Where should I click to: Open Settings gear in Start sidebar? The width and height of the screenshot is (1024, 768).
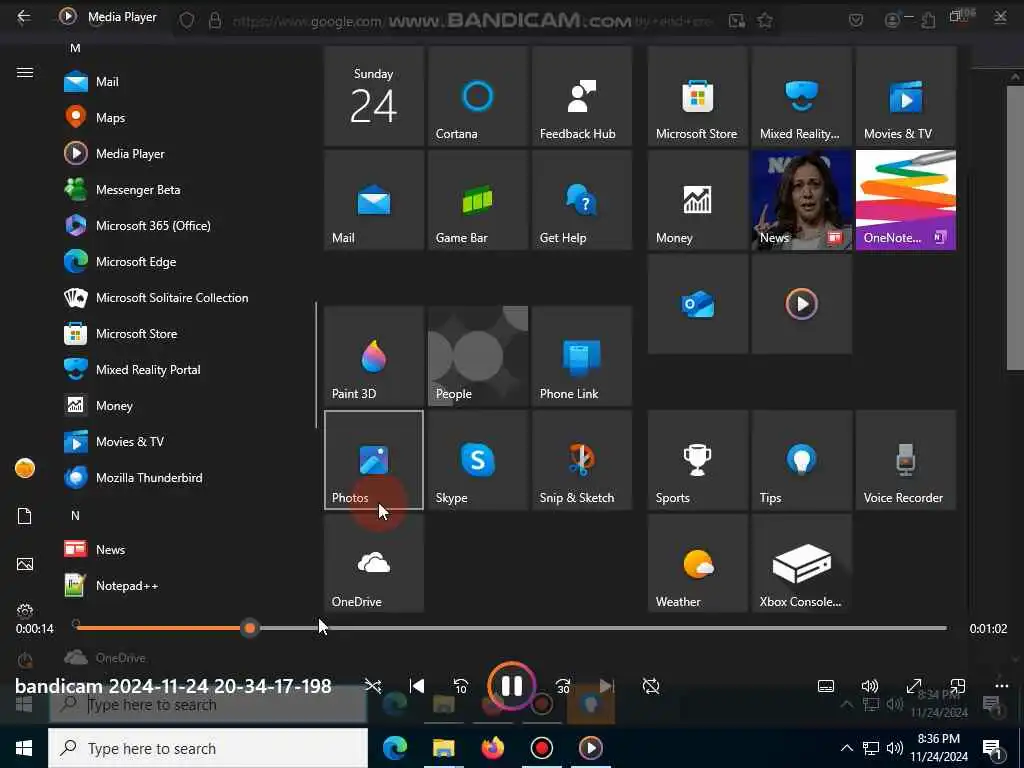click(25, 611)
